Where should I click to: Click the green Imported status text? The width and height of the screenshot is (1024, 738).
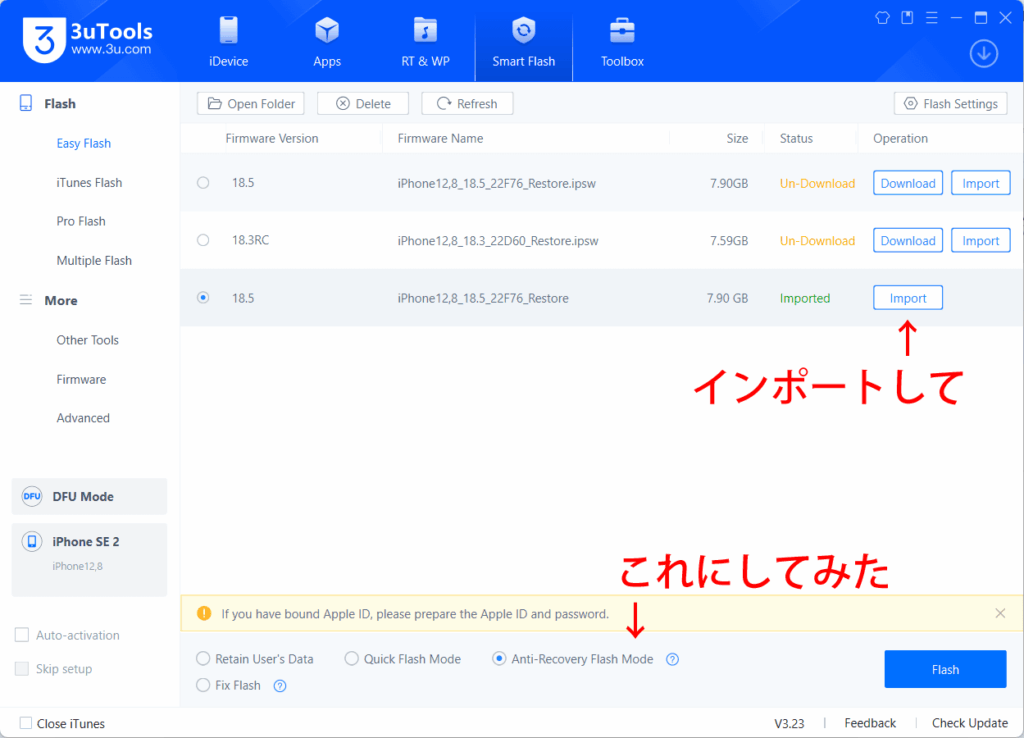(x=805, y=298)
